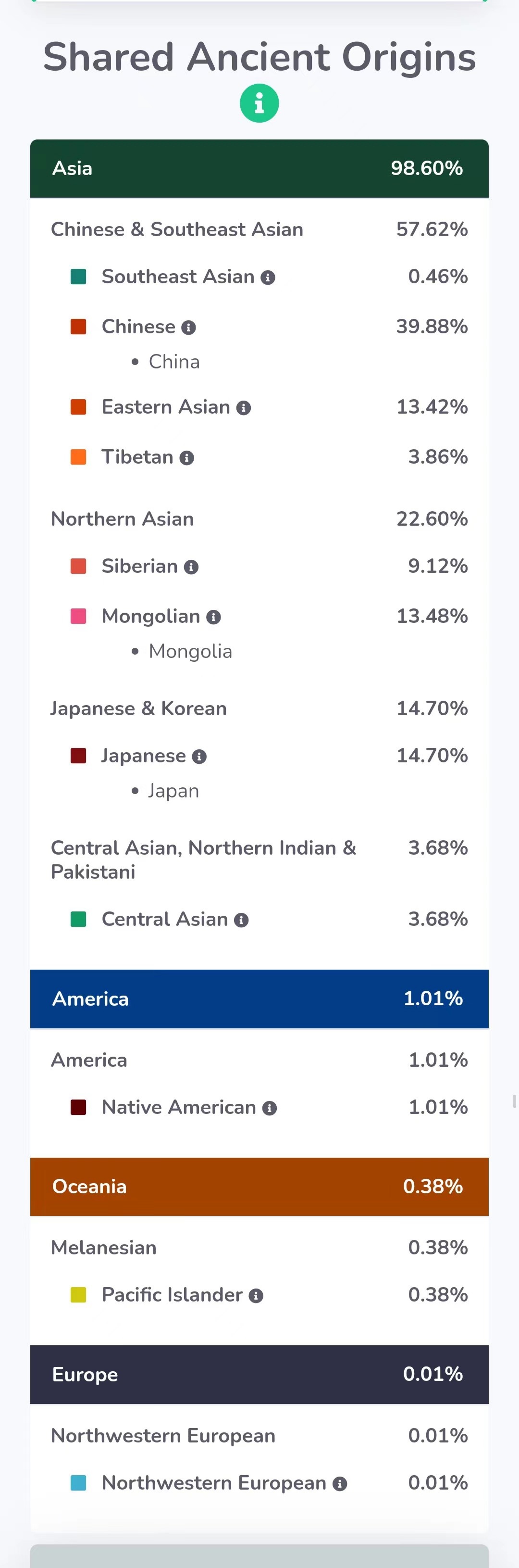The image size is (519, 1568).
Task: Click the Chinese & Southeast Asian group label
Action: [177, 229]
